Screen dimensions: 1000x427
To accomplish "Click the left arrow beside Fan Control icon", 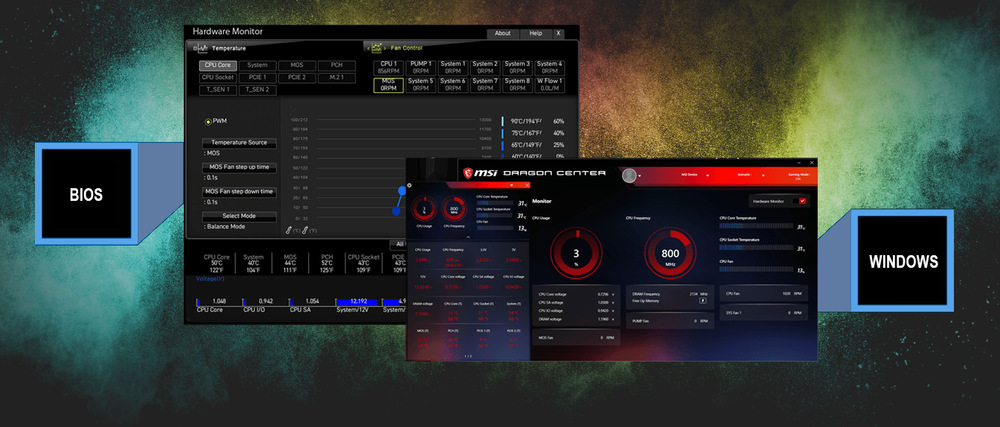I will click(368, 48).
